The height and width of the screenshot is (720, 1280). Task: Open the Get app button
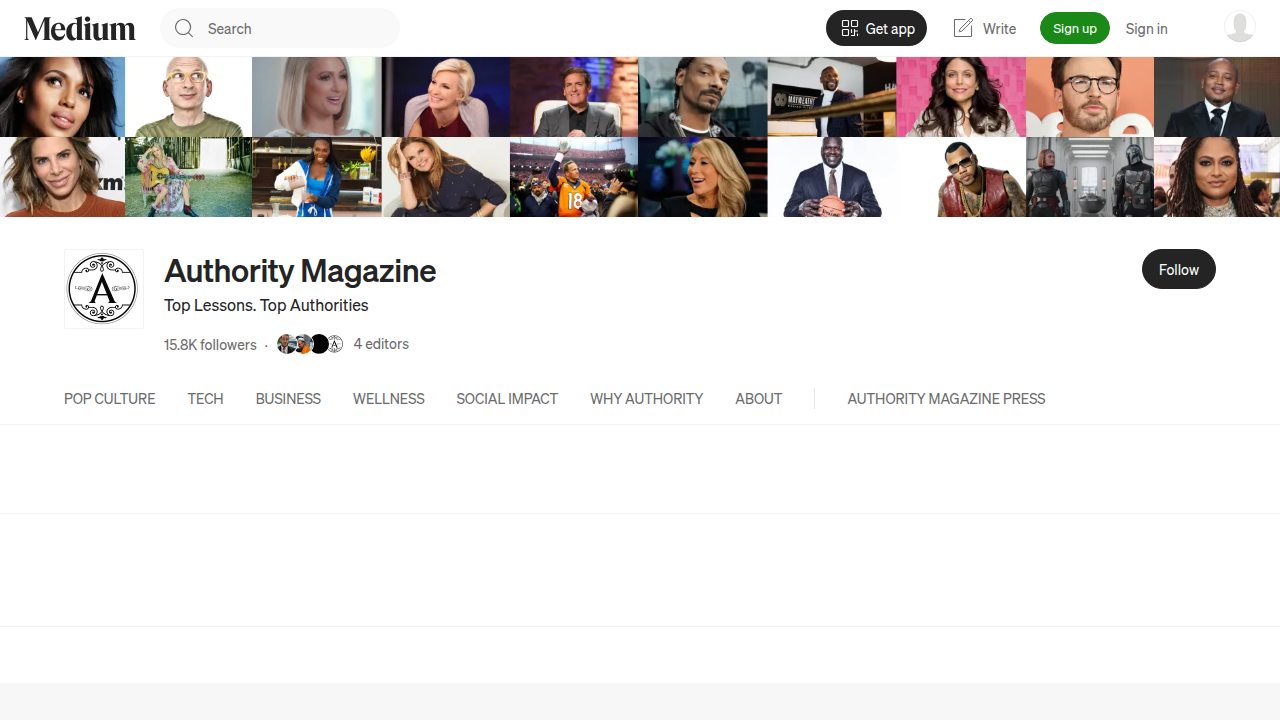[x=876, y=28]
